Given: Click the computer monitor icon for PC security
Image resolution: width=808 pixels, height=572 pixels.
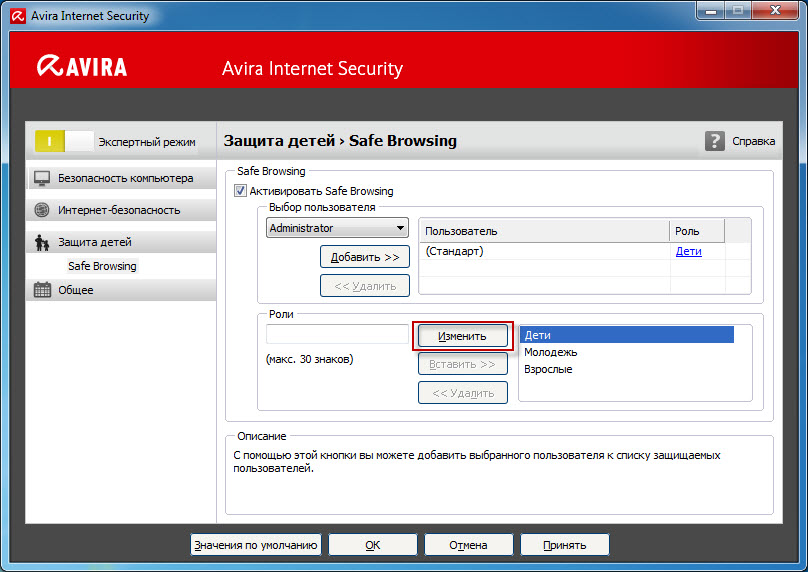Looking at the screenshot, I should tap(42, 178).
